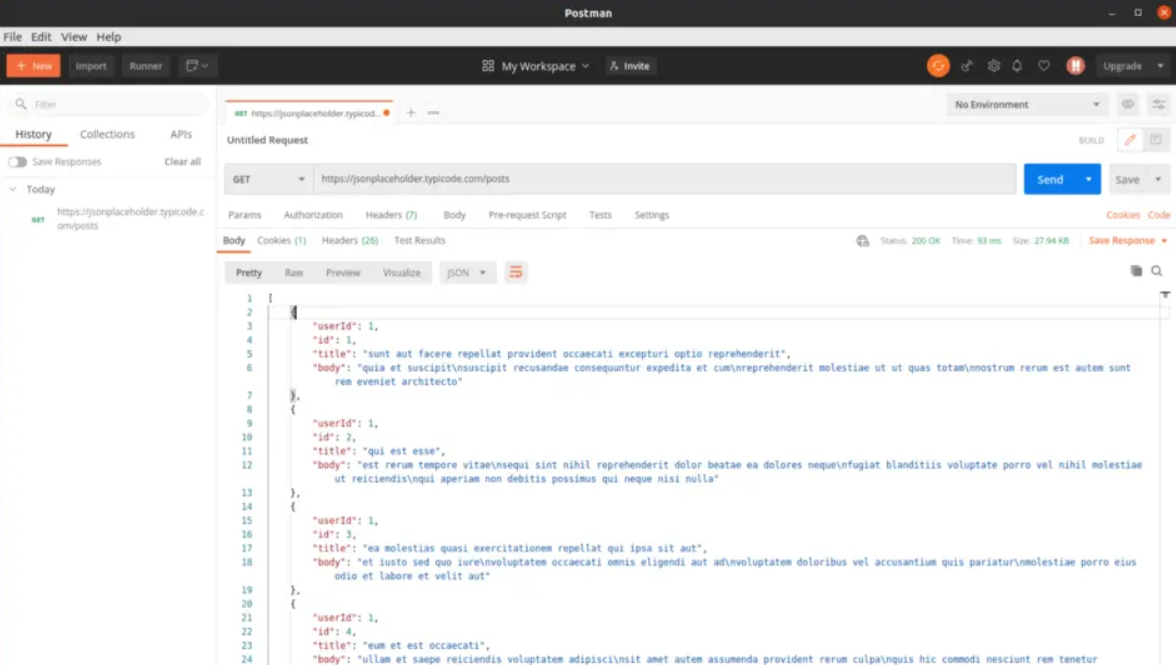Search the response with magnifier icon

pos(1156,271)
